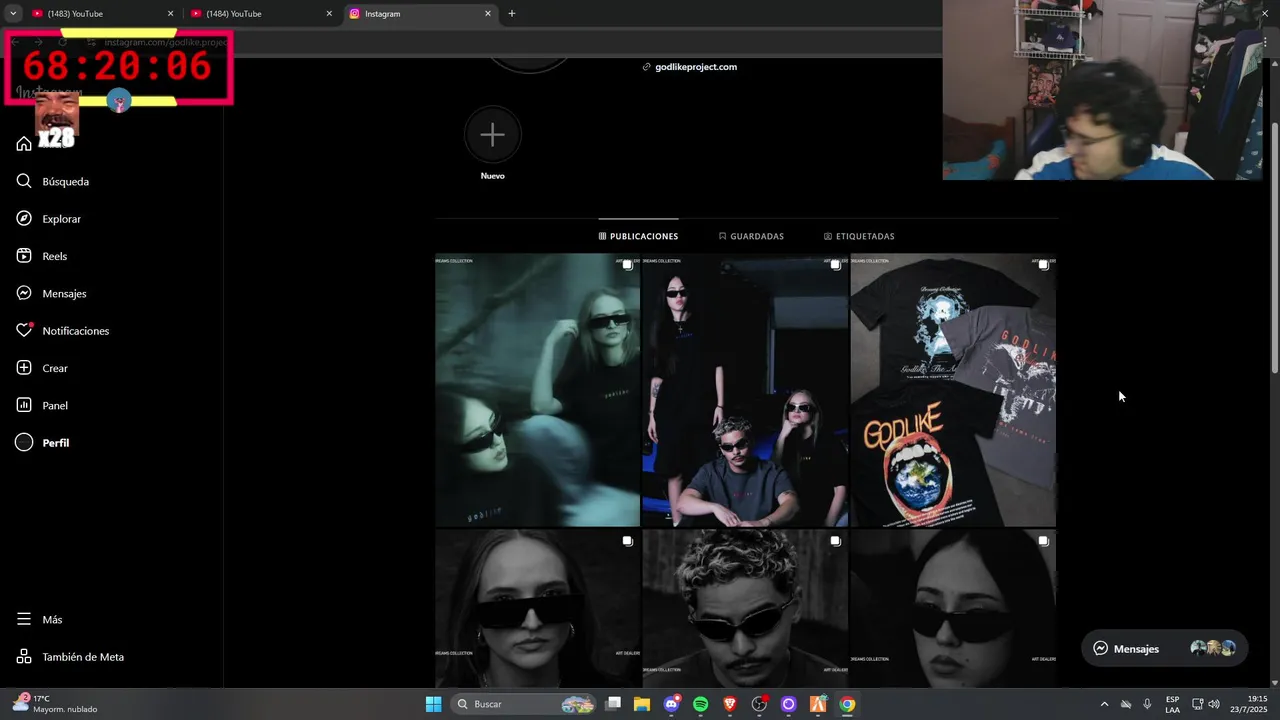Open Notificaciones heart icon
1280x720 pixels.
24,330
